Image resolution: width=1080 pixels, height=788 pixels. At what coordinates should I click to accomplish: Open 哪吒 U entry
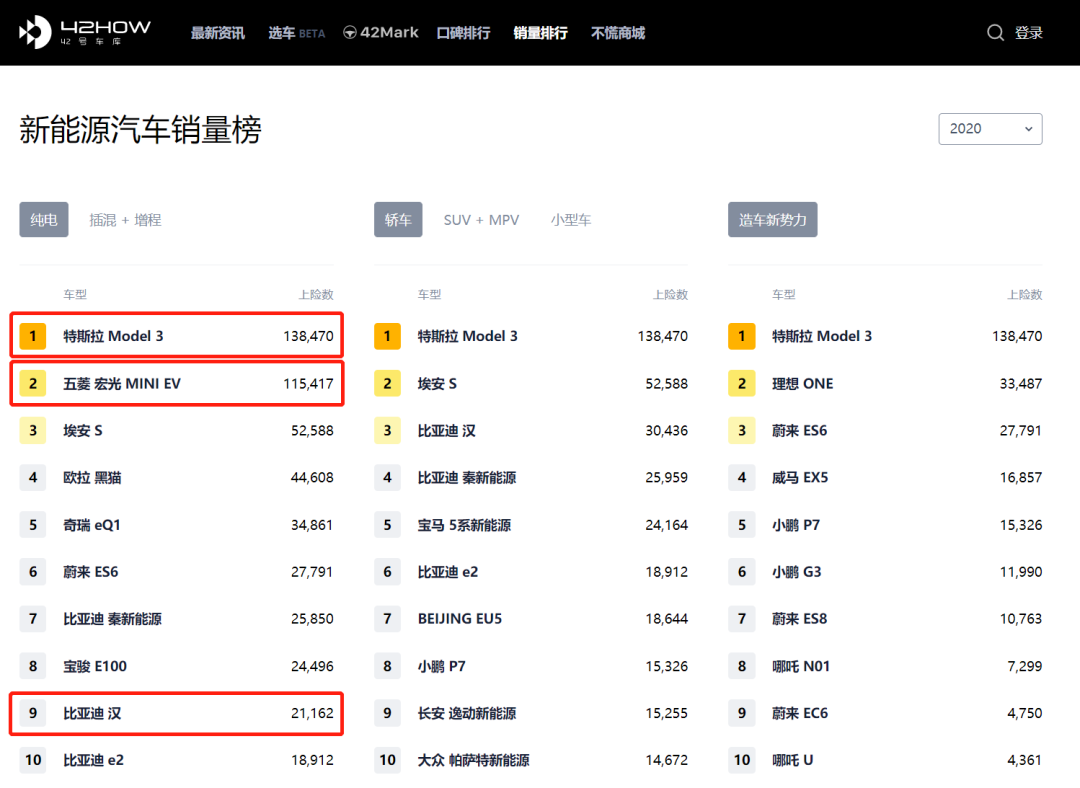[x=793, y=760]
